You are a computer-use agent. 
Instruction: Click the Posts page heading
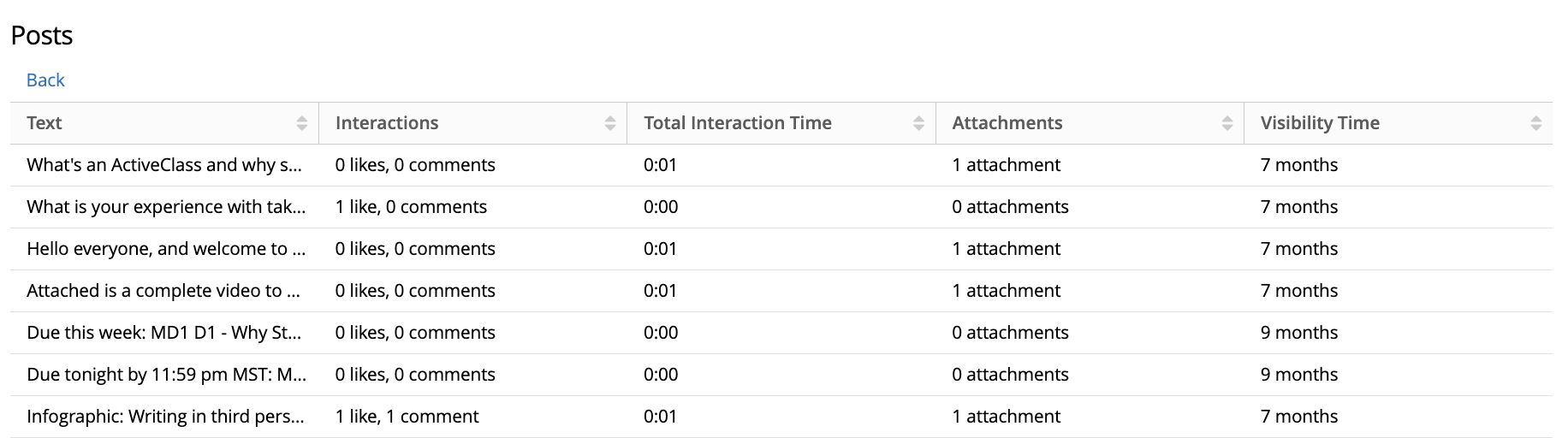[x=42, y=36]
